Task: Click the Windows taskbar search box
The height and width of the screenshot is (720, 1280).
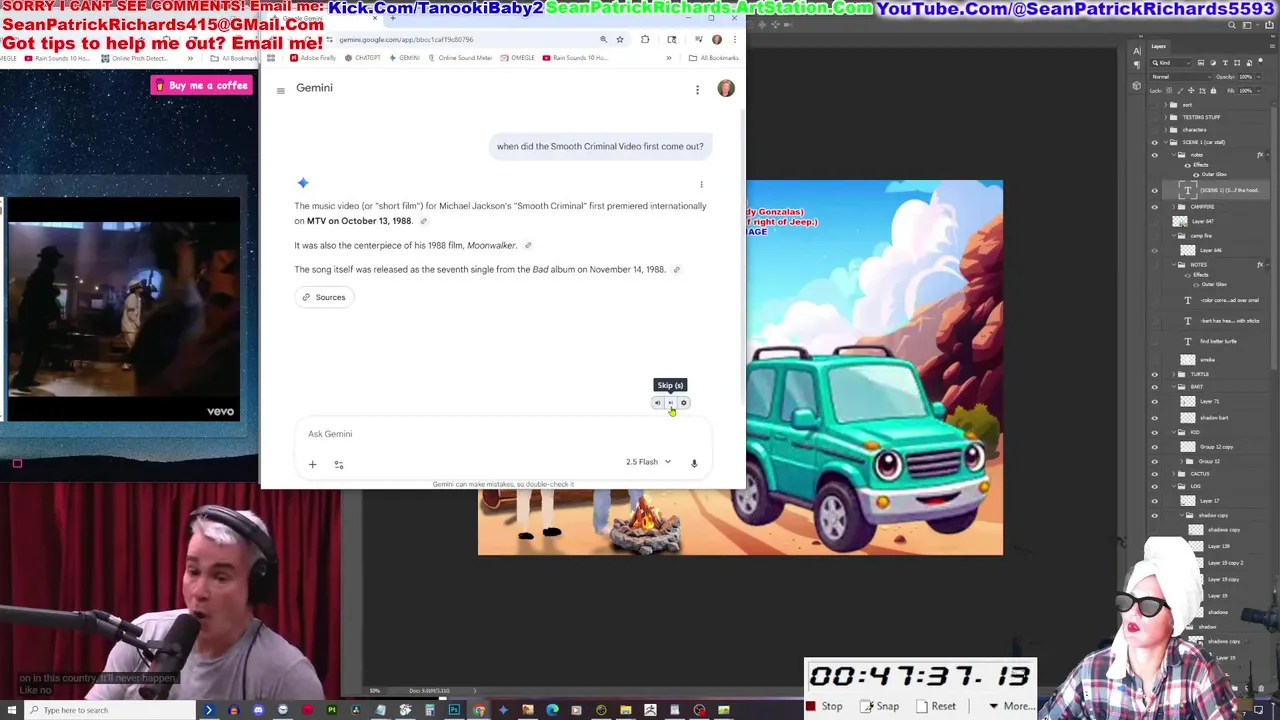Action: pos(110,710)
